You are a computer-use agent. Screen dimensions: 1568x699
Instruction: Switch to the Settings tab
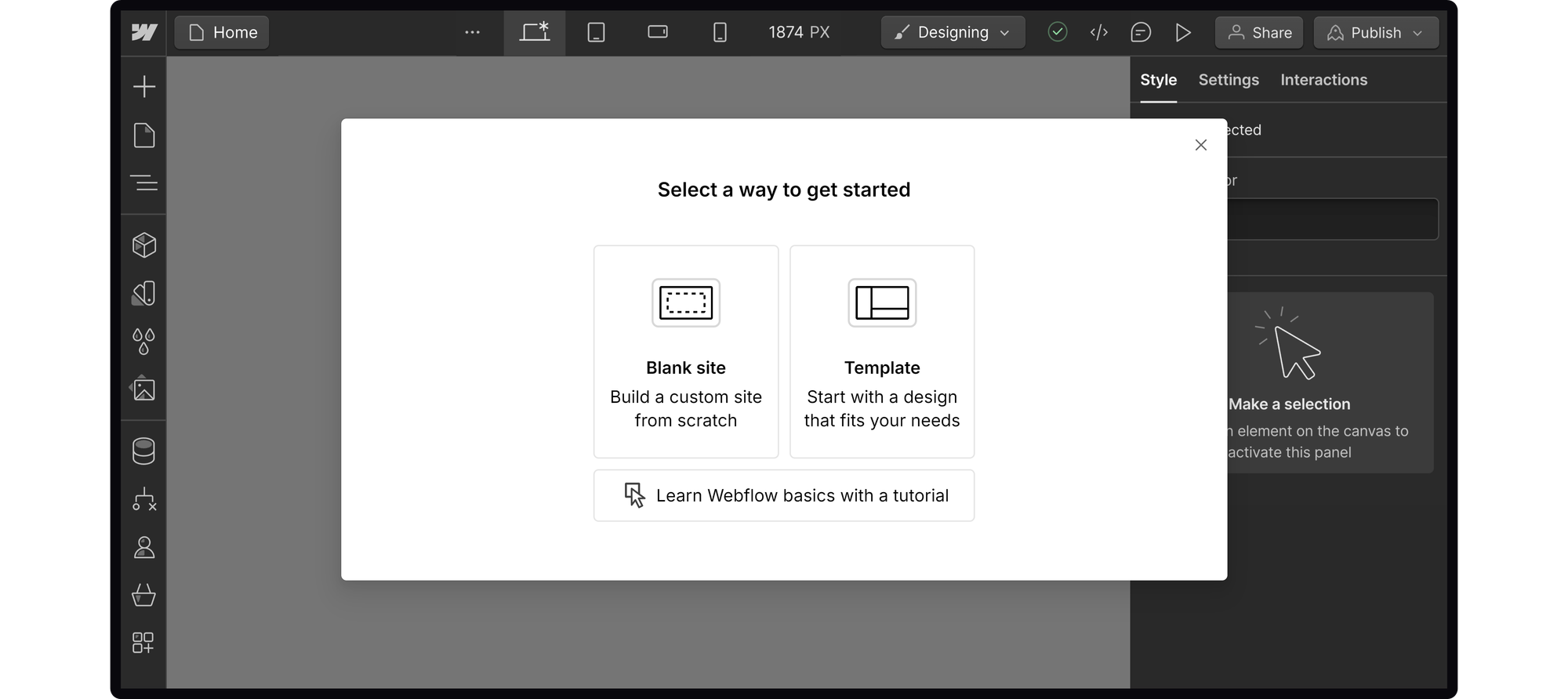(1229, 80)
